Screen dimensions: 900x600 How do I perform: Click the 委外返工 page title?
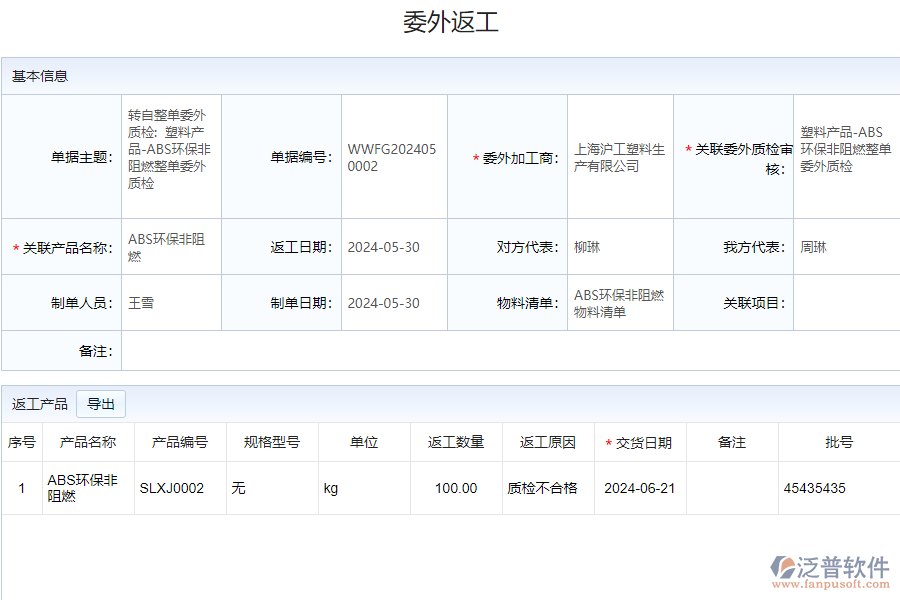449,18
